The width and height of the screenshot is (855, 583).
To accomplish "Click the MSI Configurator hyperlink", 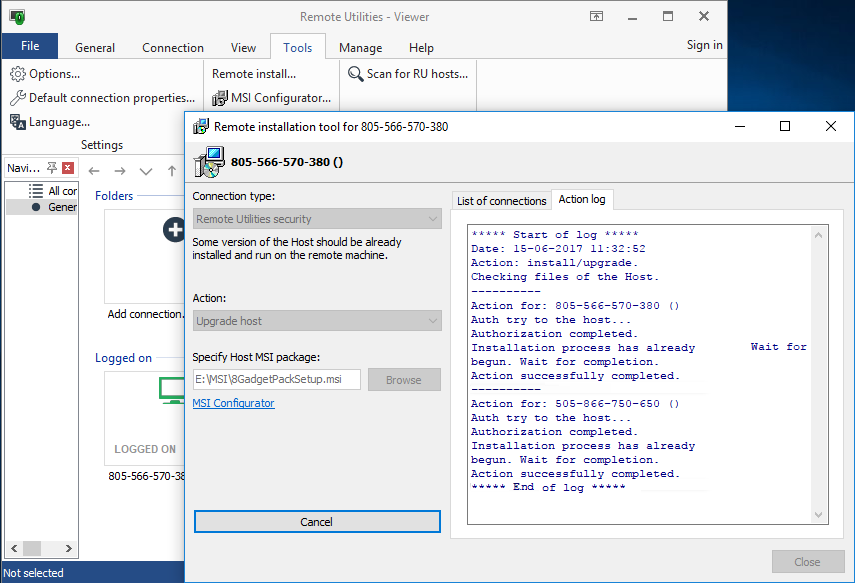I will 233,403.
